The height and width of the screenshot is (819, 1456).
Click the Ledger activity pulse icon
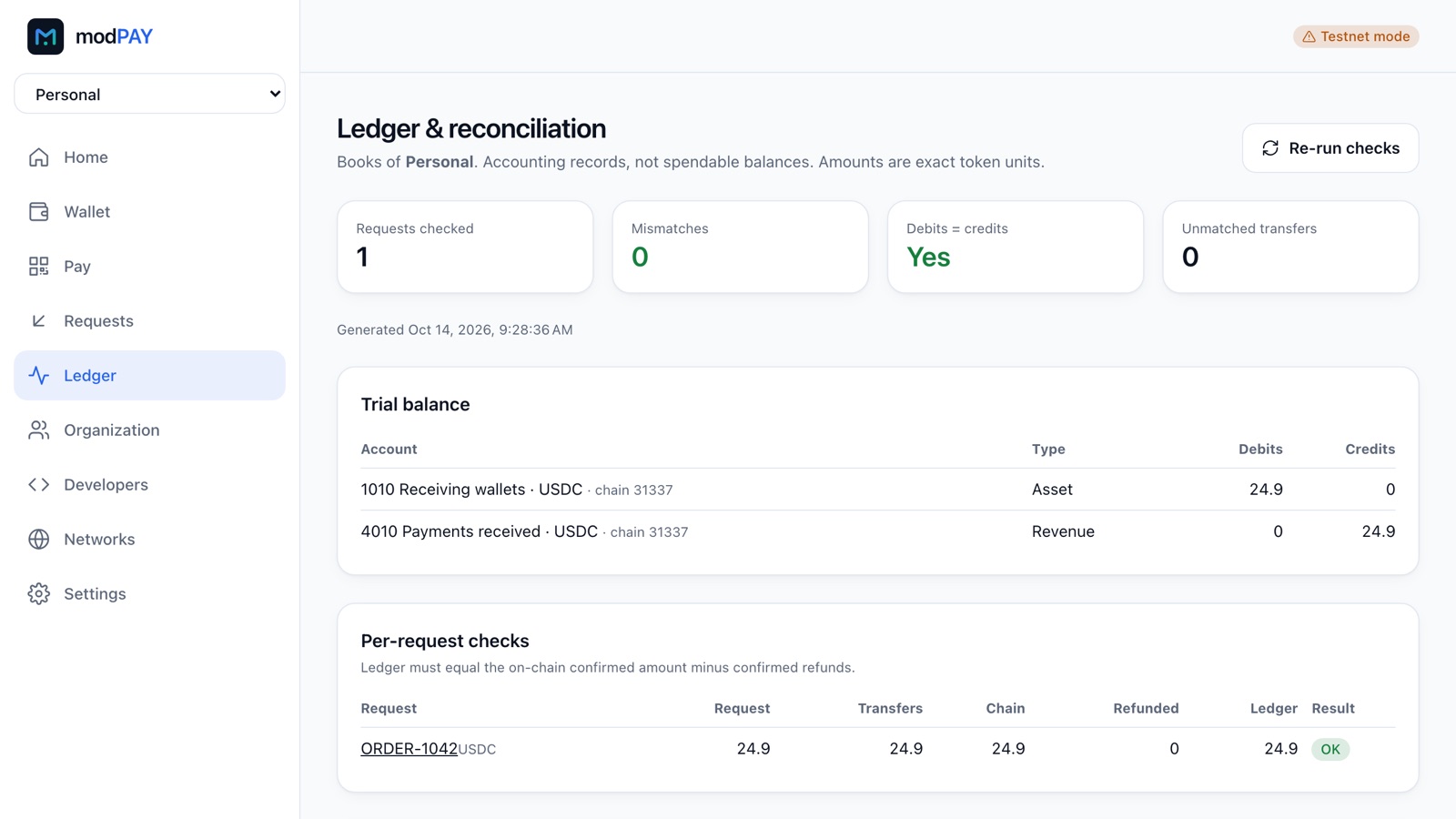(x=38, y=376)
